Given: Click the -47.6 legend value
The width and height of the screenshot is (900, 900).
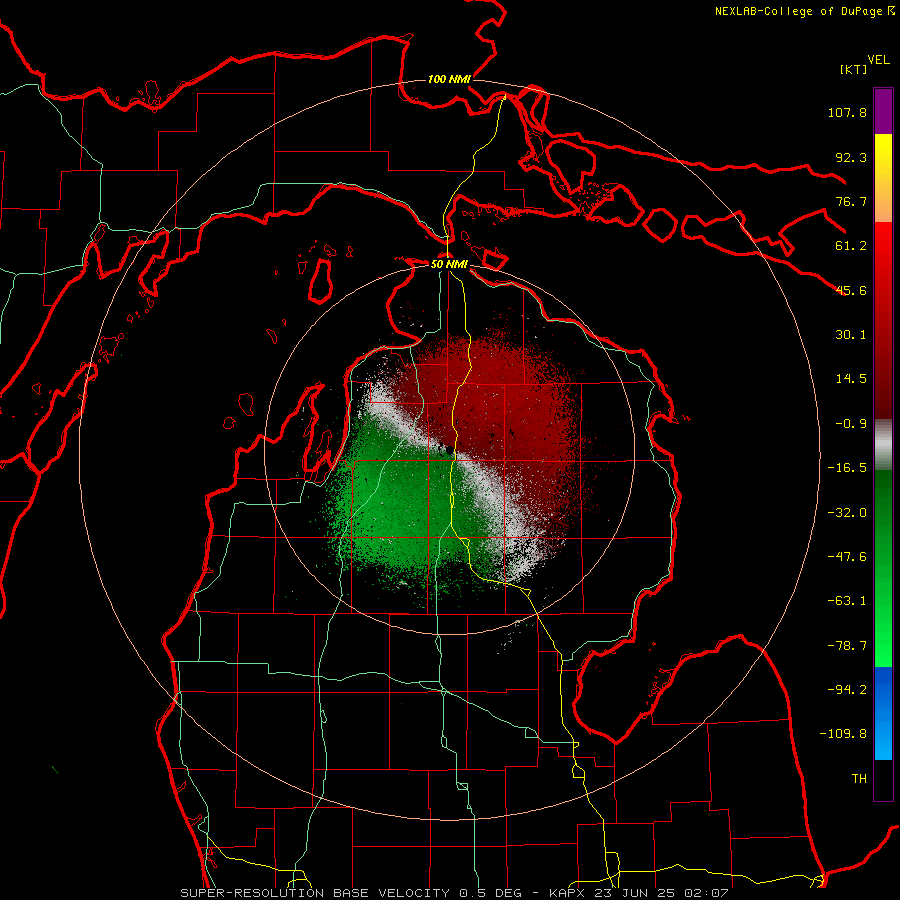Looking at the screenshot, I should click(847, 557).
